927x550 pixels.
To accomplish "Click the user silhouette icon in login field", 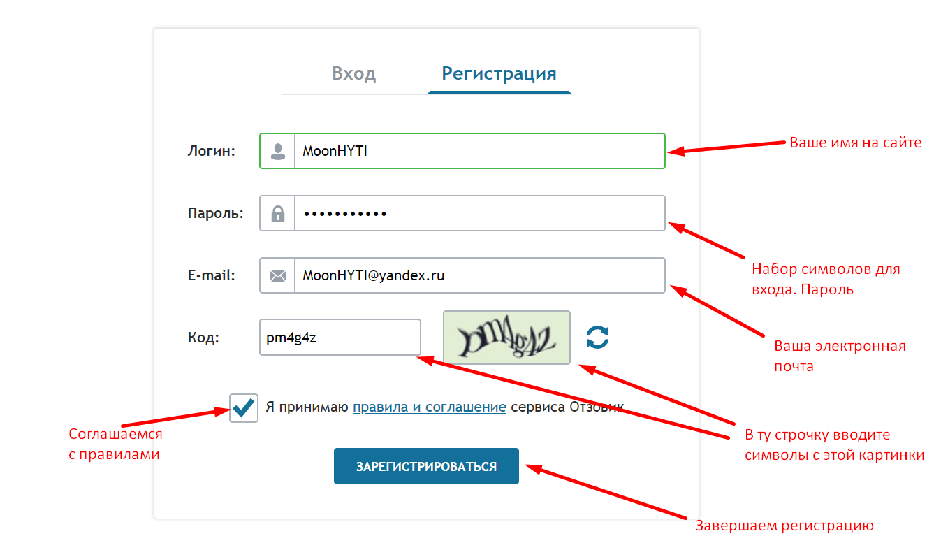I will [x=278, y=151].
